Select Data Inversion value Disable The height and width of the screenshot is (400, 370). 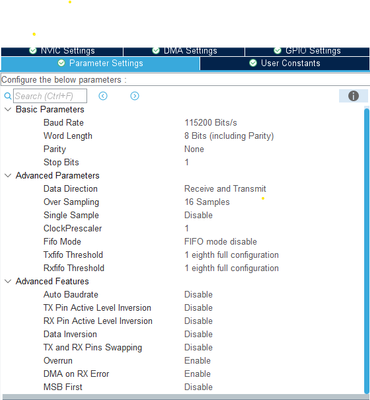[198, 334]
